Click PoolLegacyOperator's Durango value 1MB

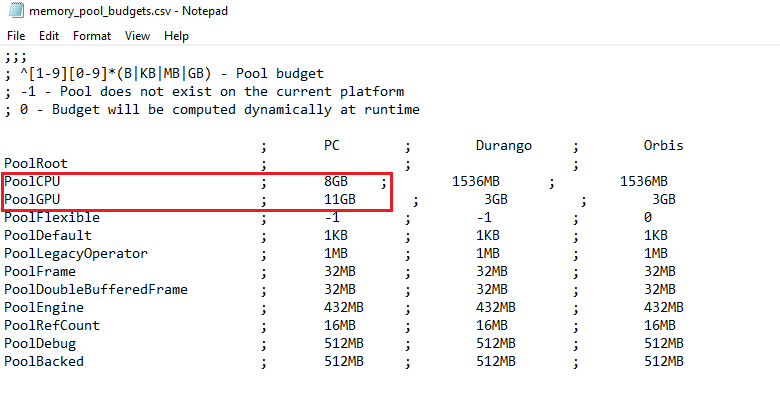(488, 253)
